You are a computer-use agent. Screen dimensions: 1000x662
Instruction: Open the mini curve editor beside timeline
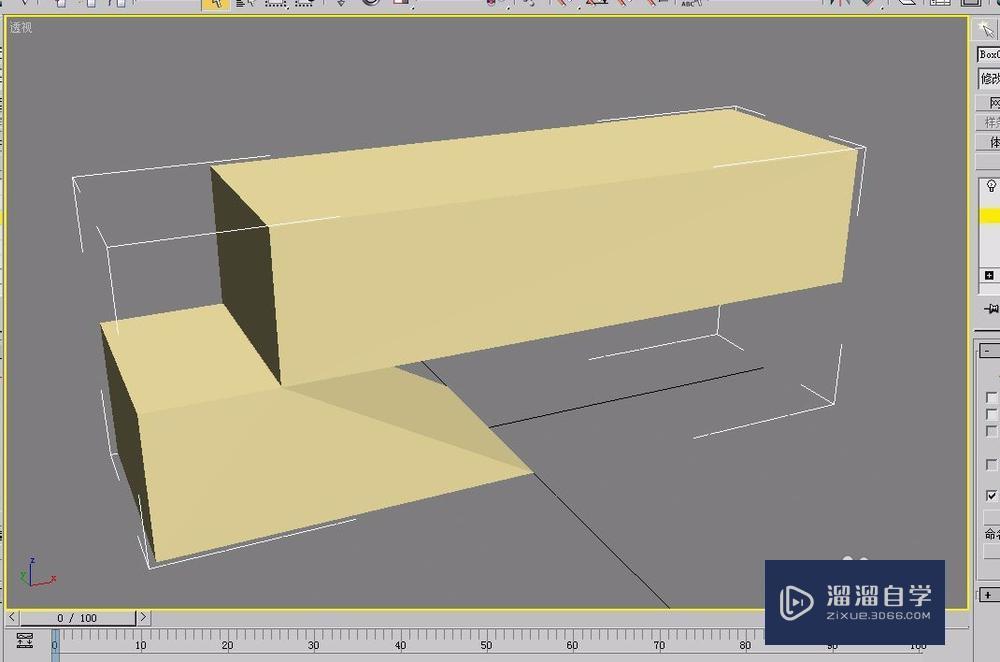[24, 640]
